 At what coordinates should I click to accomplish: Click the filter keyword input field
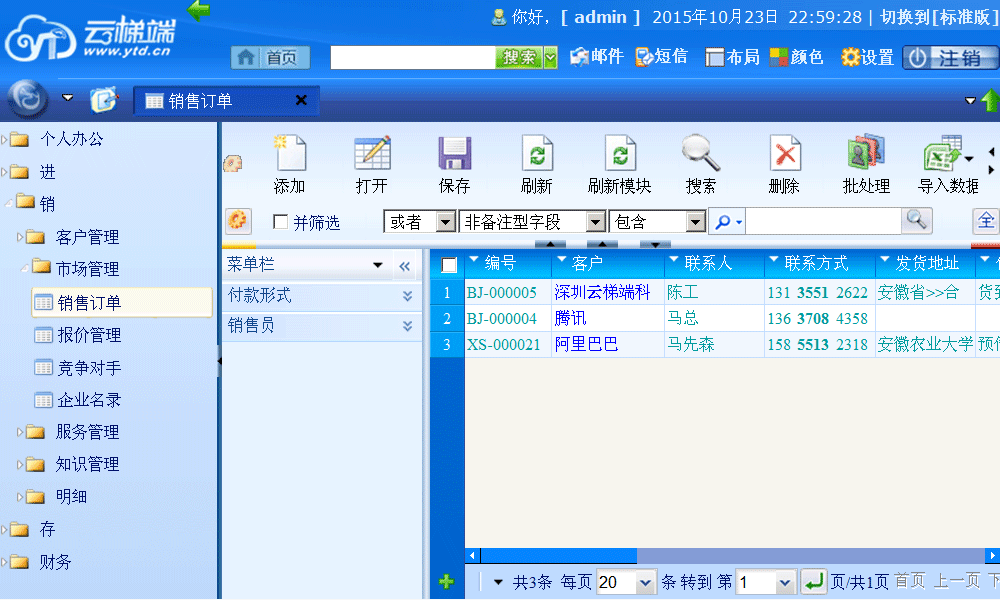[823, 222]
